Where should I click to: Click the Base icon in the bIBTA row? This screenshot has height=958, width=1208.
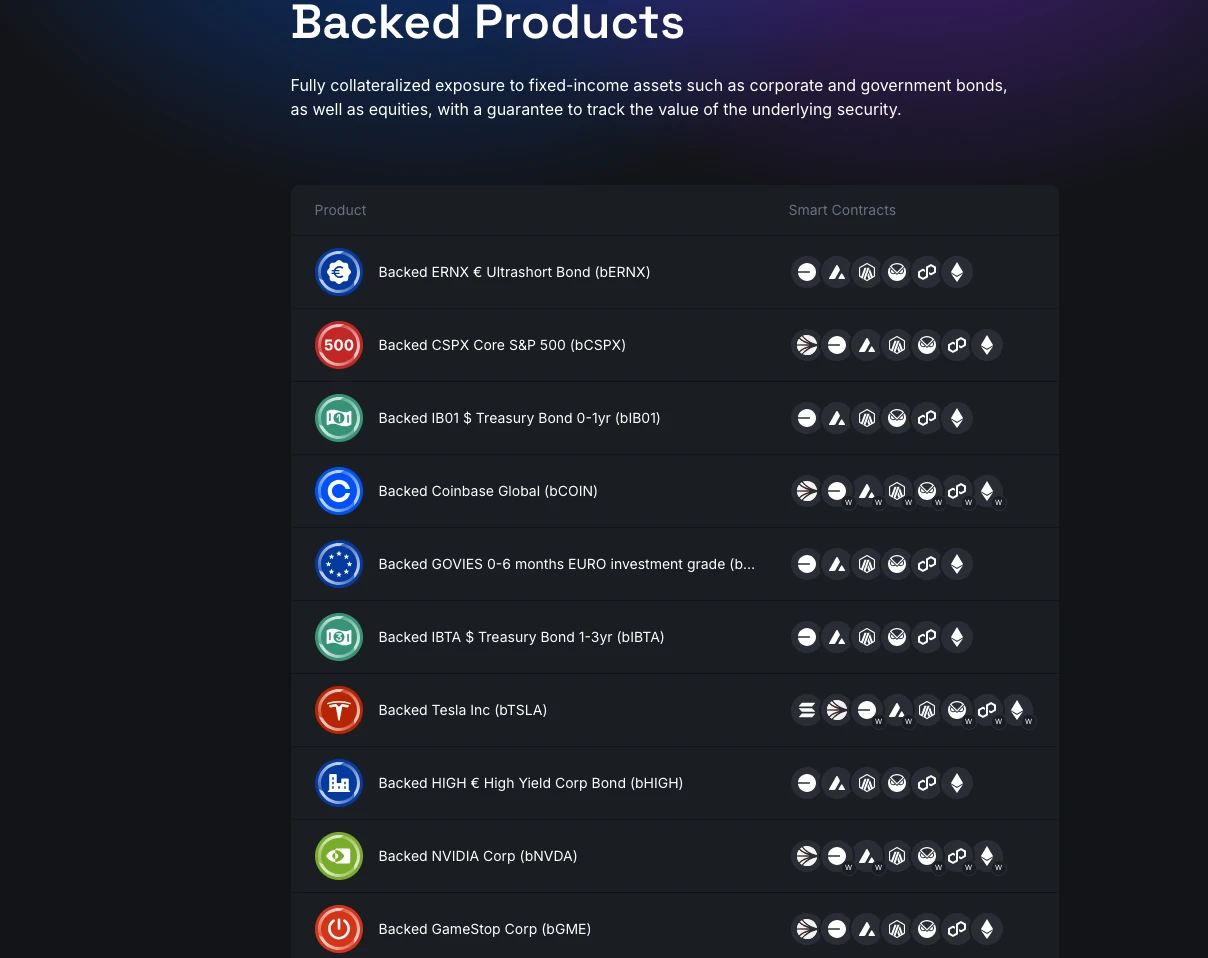point(807,637)
